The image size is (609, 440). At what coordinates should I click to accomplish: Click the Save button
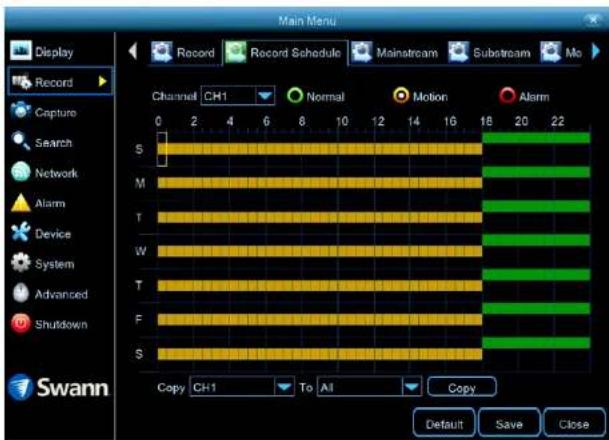coord(509,423)
